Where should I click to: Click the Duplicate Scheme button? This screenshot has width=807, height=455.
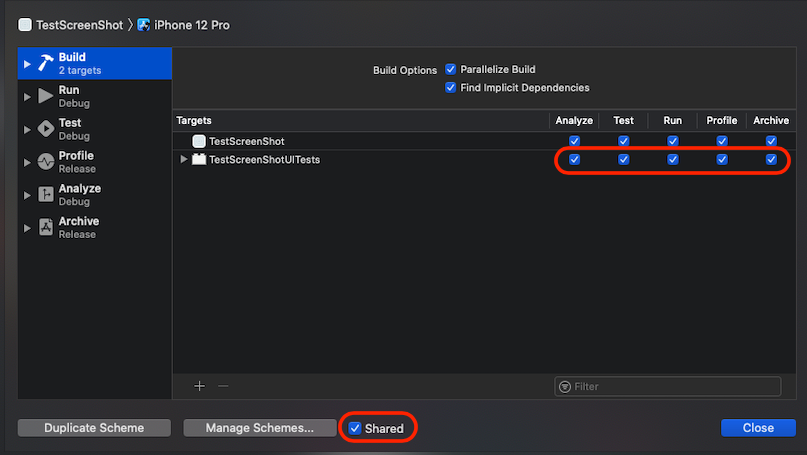coord(94,428)
